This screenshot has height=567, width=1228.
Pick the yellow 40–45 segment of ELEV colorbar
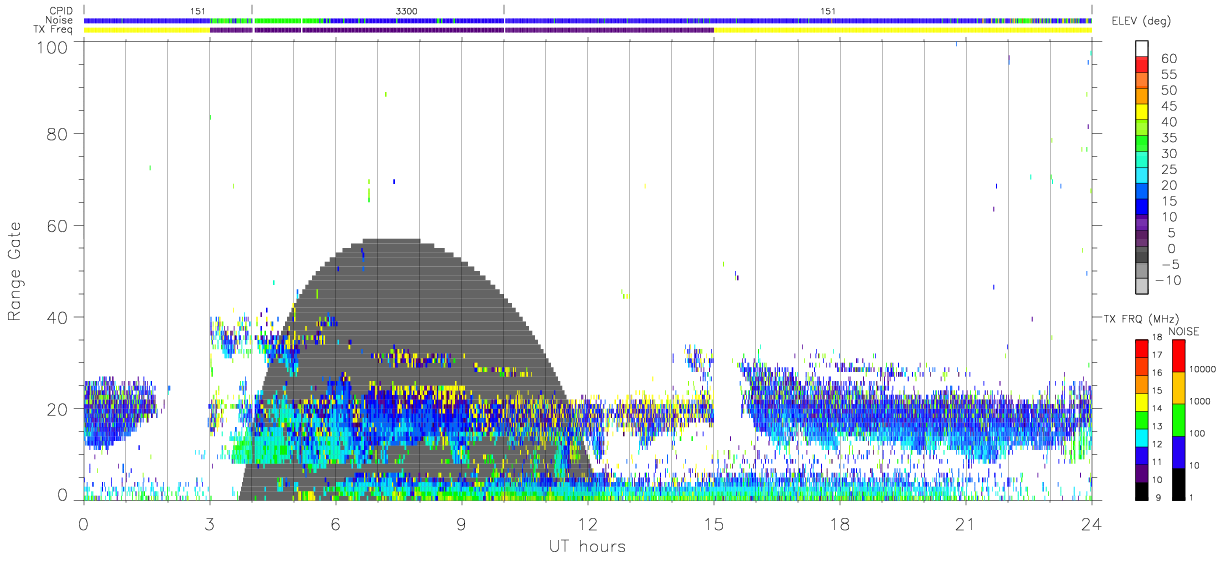click(x=1143, y=114)
